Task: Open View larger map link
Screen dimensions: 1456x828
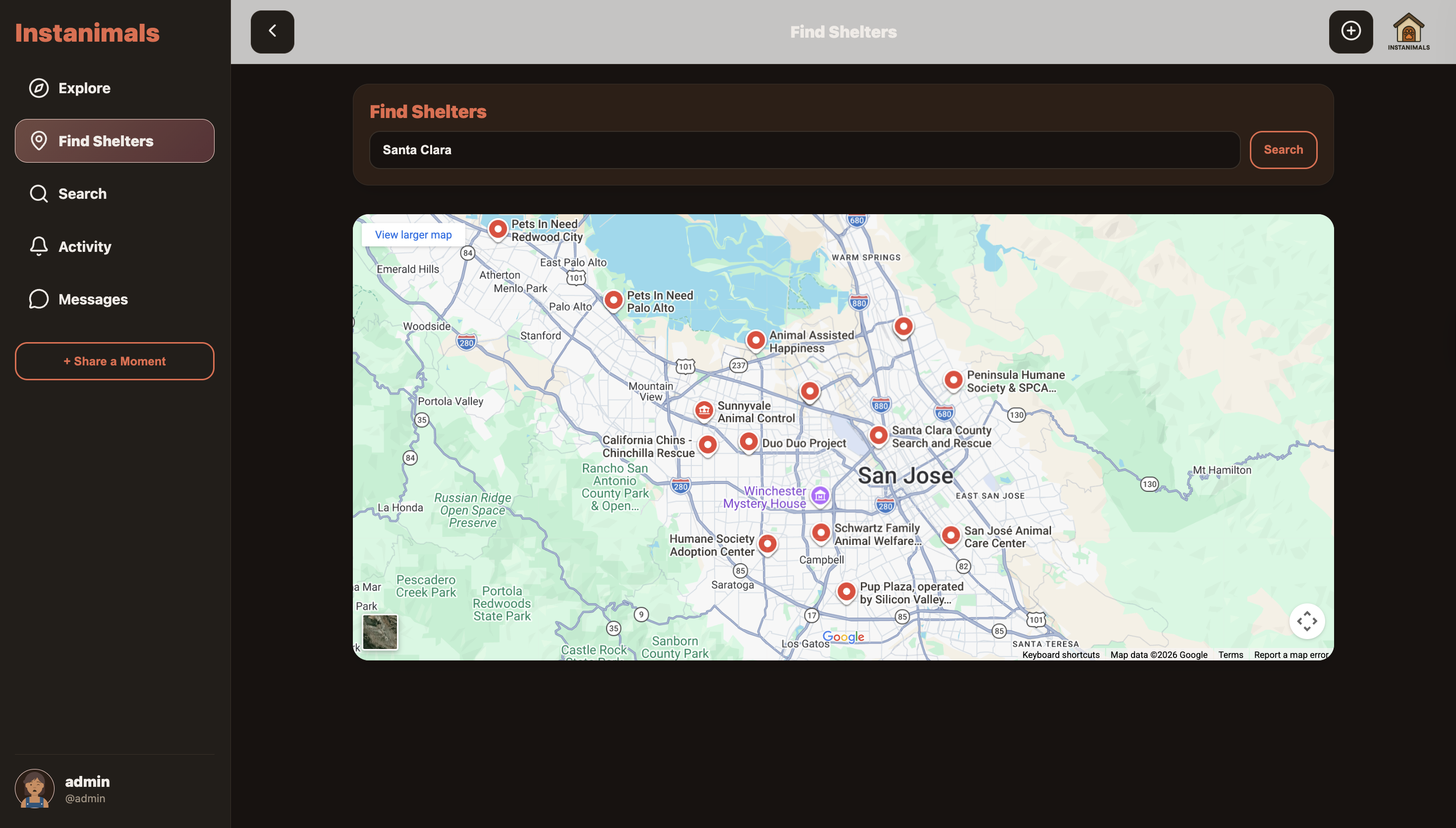Action: click(x=413, y=235)
